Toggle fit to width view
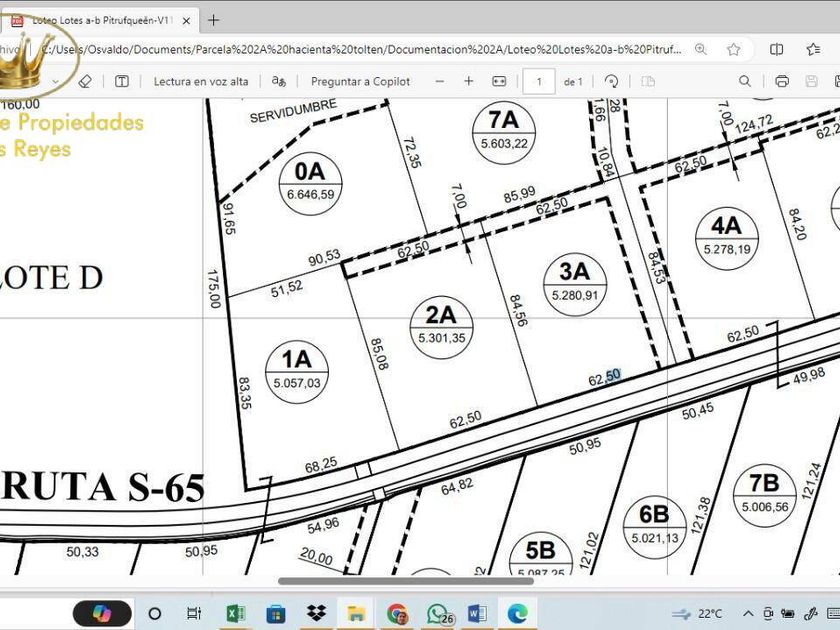 pyautogui.click(x=498, y=81)
